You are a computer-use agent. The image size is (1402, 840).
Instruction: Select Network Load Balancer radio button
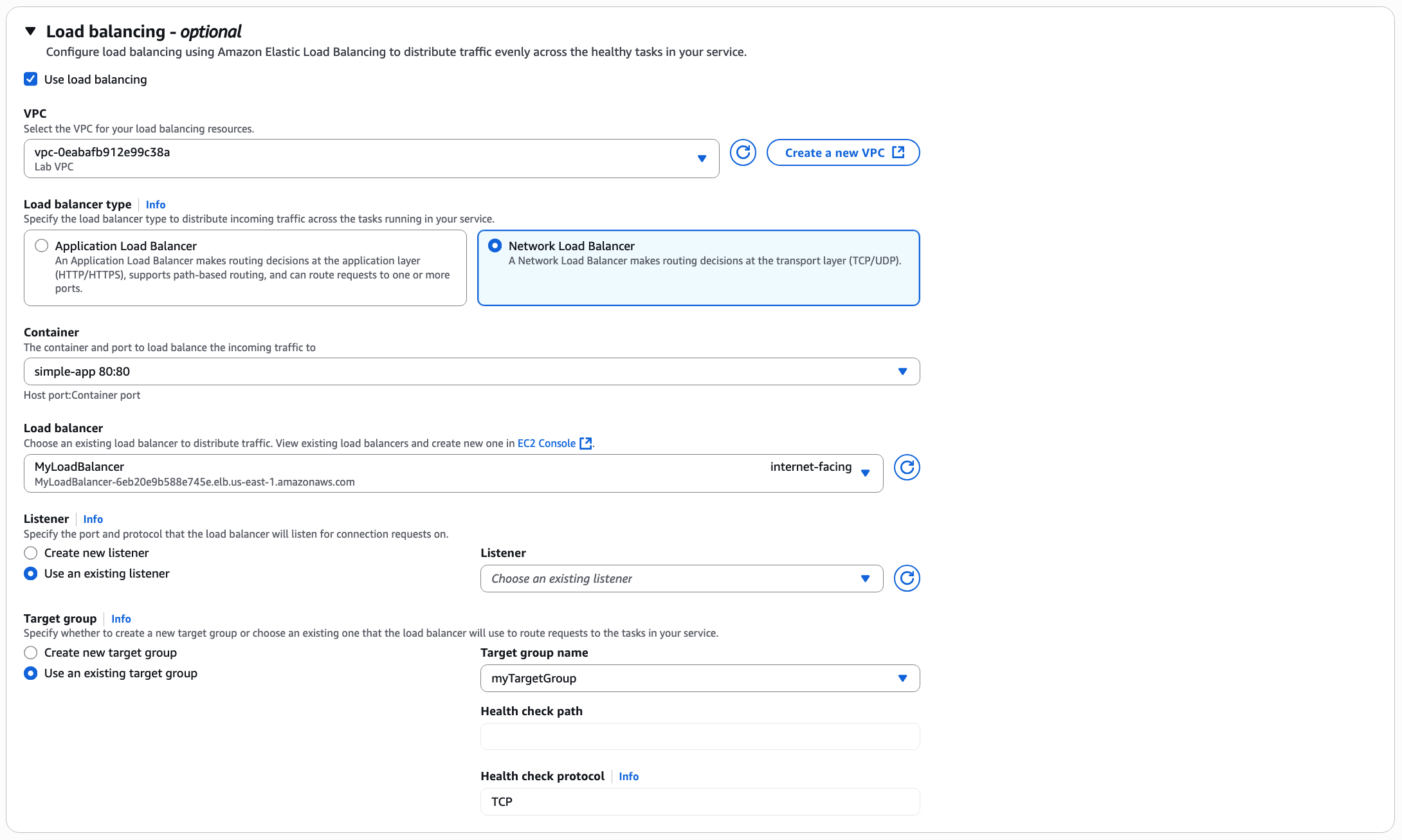(495, 246)
